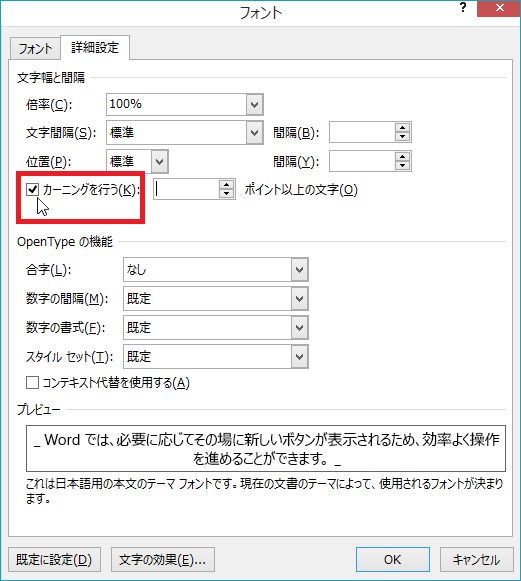Screen dimensions: 521x581
Task: Click the キャンセル button
Action: tap(477, 560)
